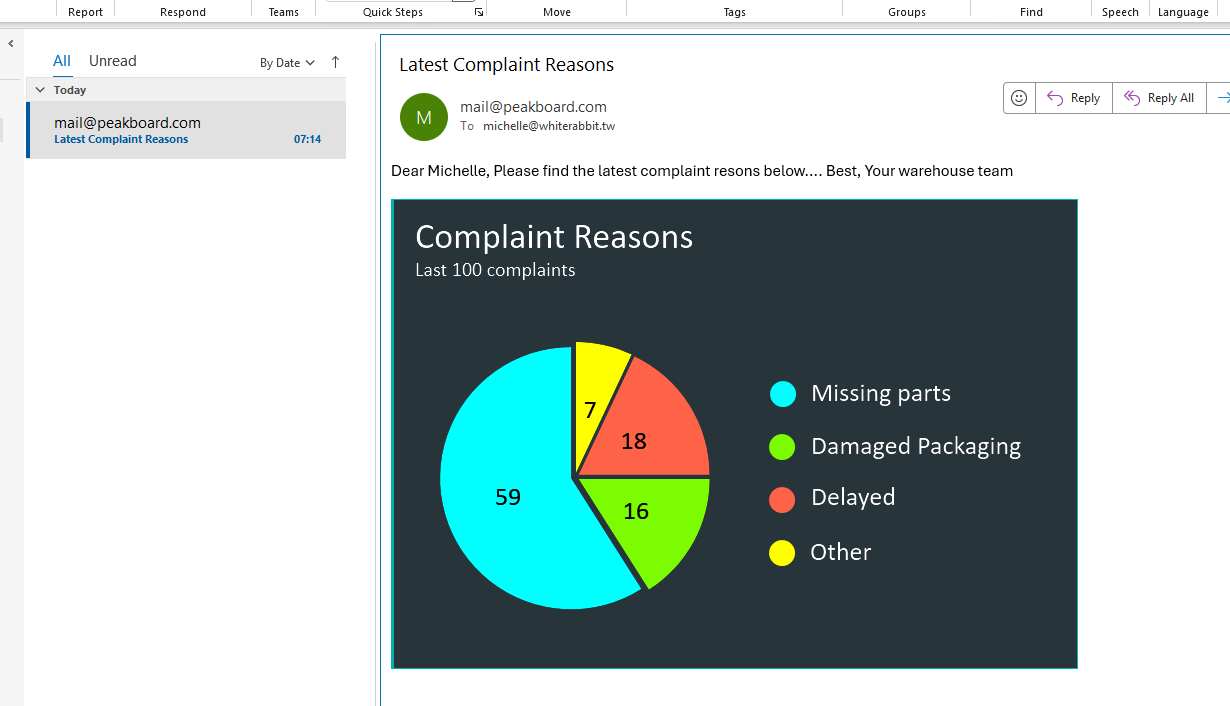The image size is (1230, 706).
Task: Click the Teams ribbon group
Action: [283, 11]
